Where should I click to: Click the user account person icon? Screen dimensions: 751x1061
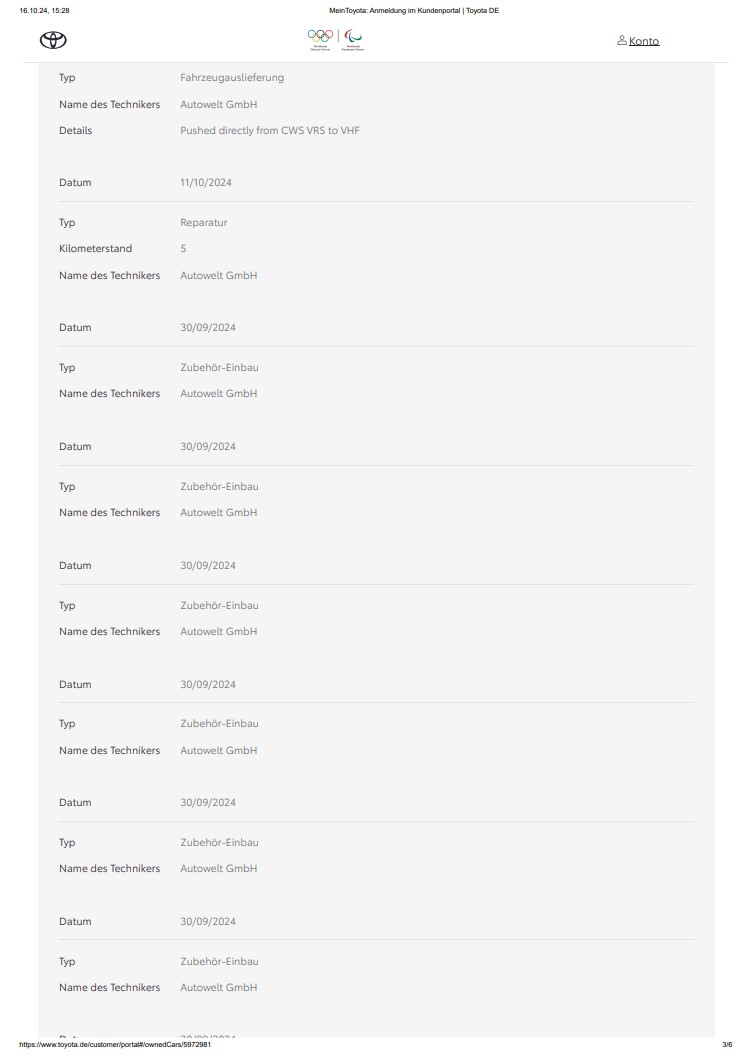click(x=622, y=41)
